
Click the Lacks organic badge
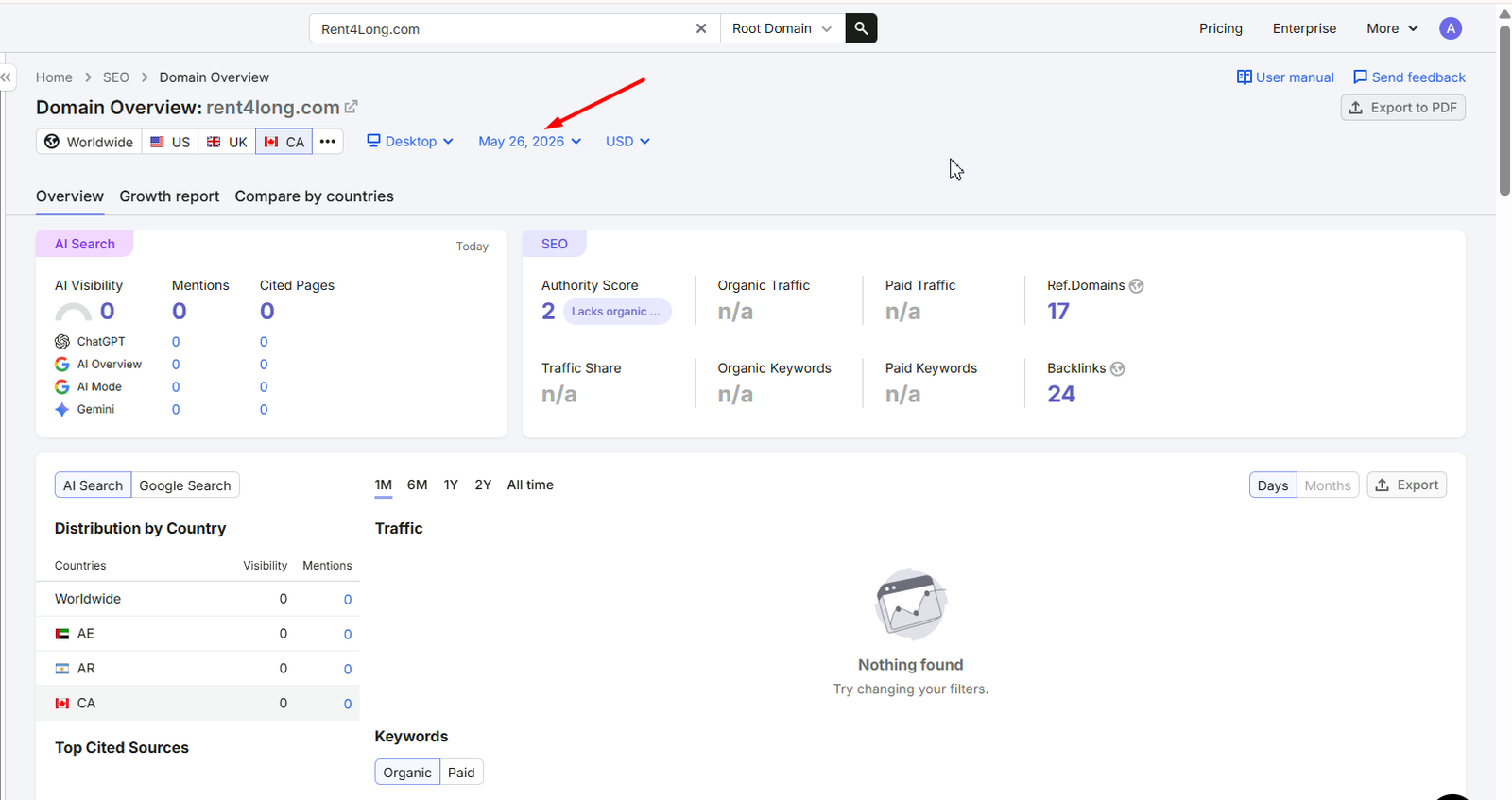pyautogui.click(x=617, y=312)
